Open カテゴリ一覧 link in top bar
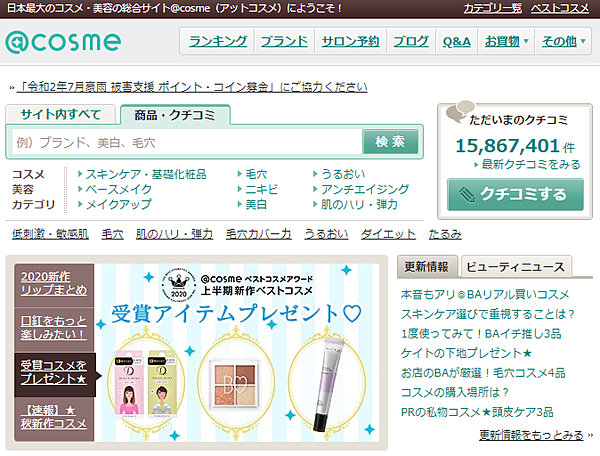 [x=492, y=8]
